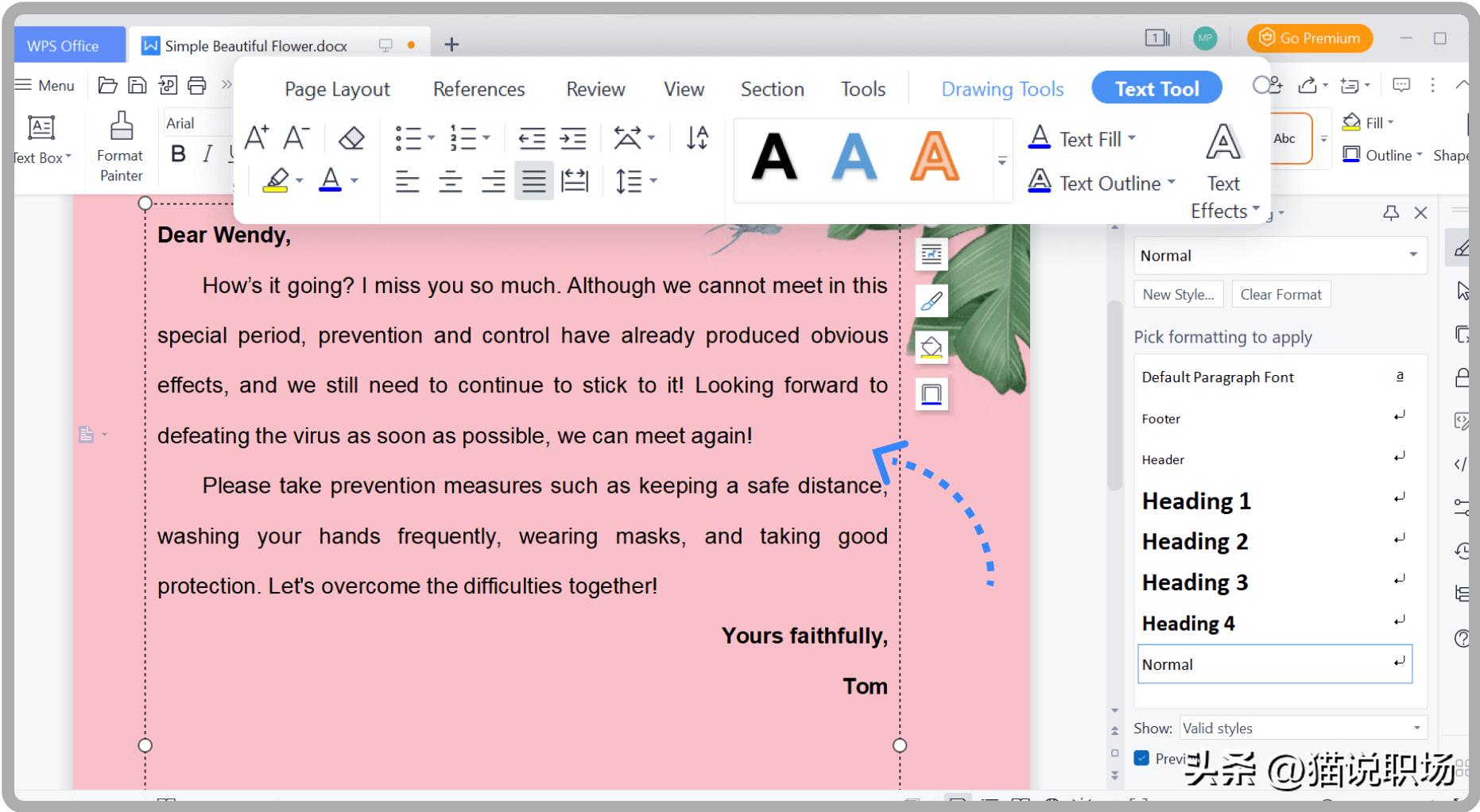This screenshot has width=1480, height=812.
Task: Switch to the Page Layout tab
Action: (337, 89)
